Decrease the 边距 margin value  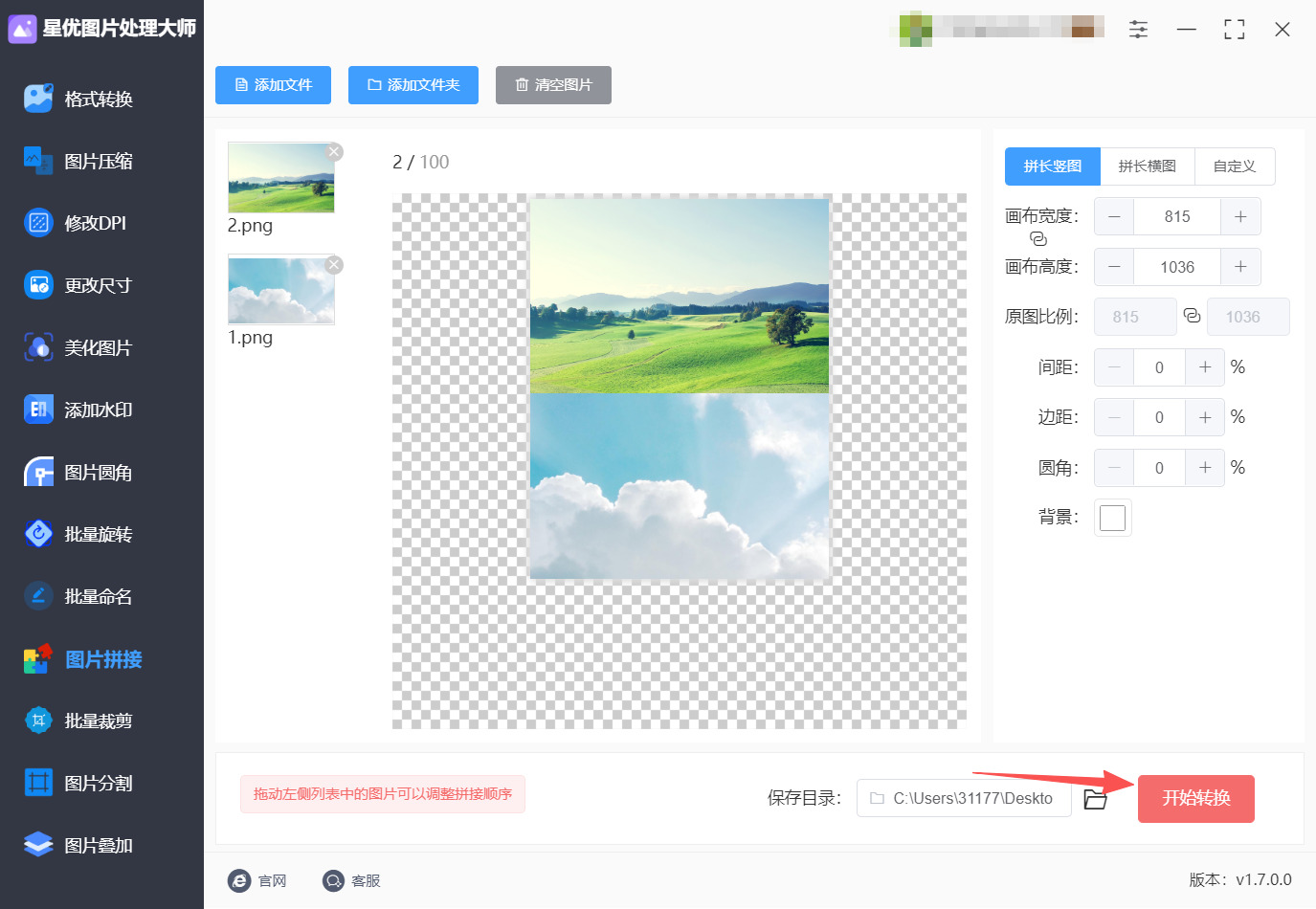click(x=1114, y=417)
